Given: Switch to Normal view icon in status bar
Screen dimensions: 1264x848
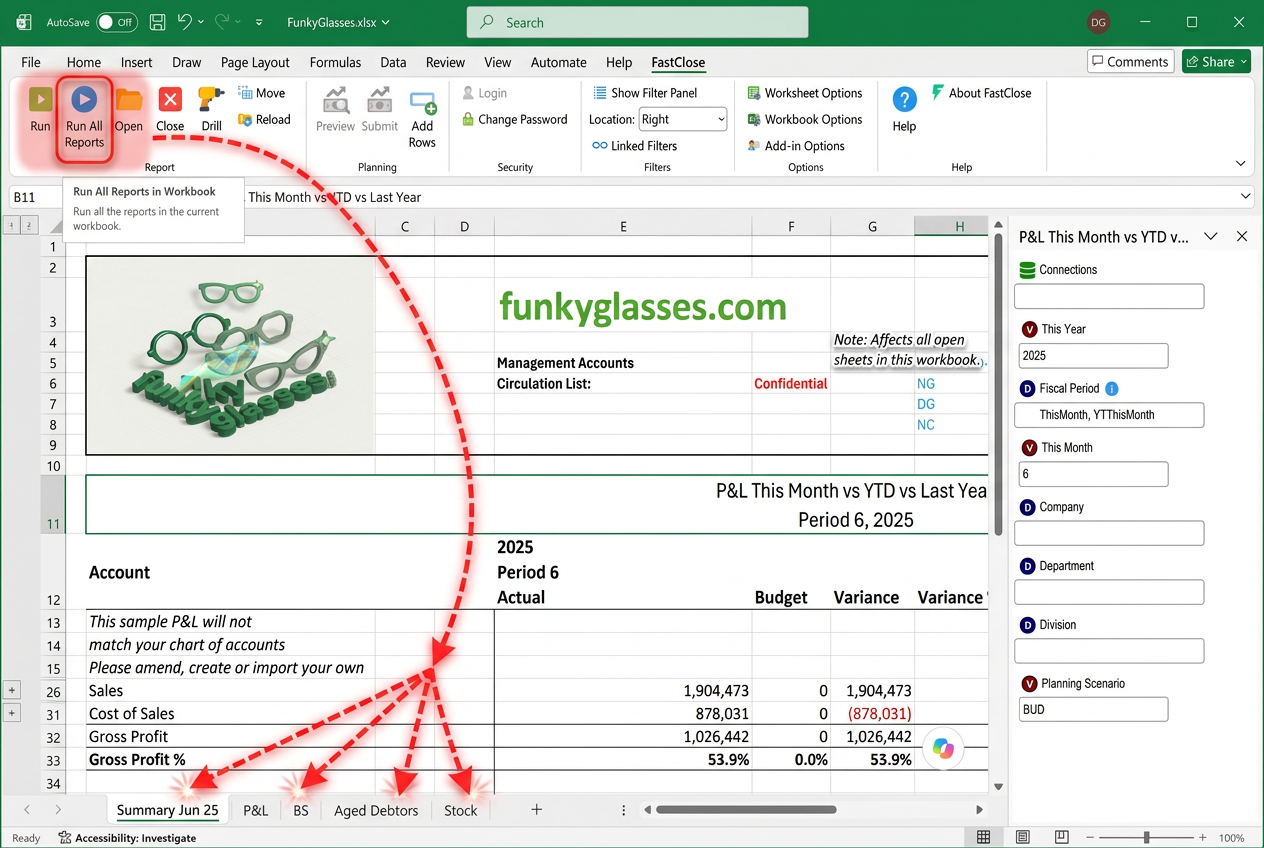Looking at the screenshot, I should tap(983, 837).
